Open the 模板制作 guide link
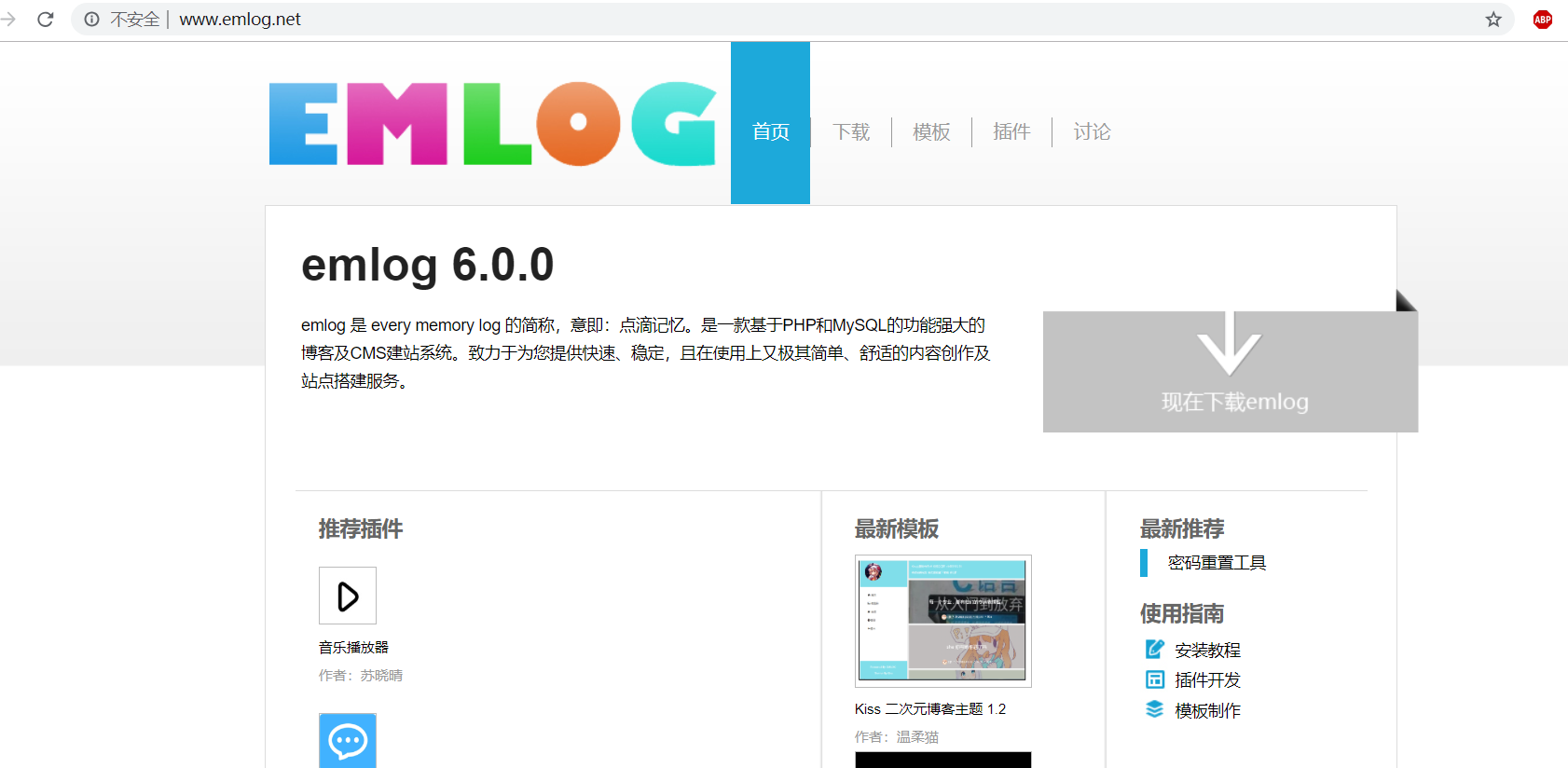The height and width of the screenshot is (768, 1568). [1207, 711]
